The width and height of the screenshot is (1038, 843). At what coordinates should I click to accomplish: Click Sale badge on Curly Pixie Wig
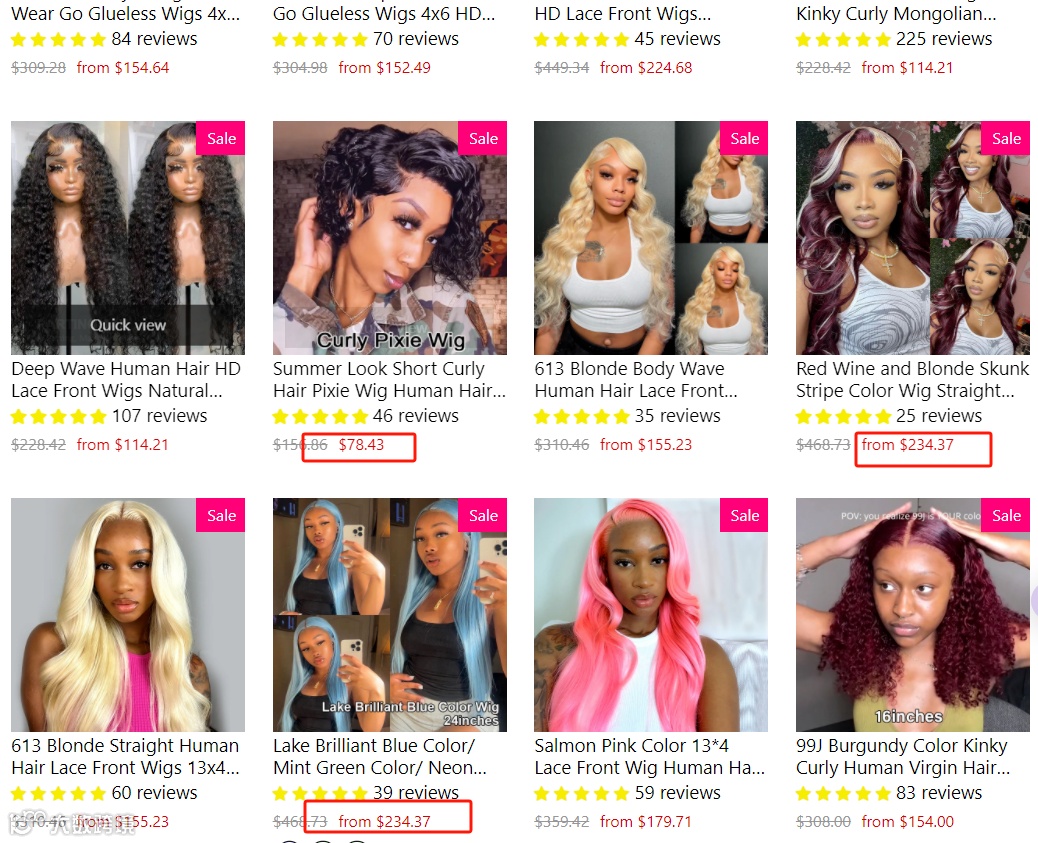pyautogui.click(x=483, y=138)
